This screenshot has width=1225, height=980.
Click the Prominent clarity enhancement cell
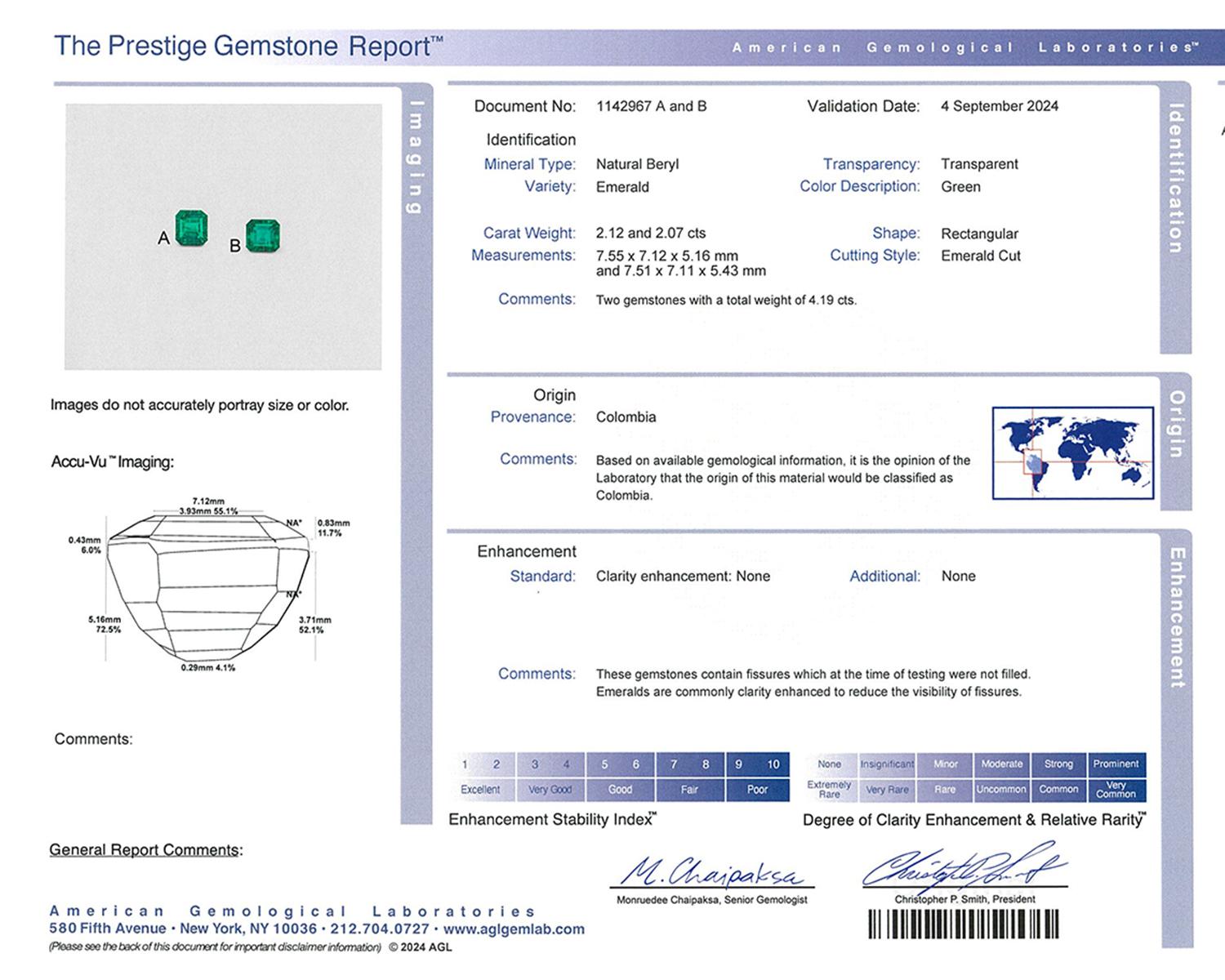tap(1116, 764)
